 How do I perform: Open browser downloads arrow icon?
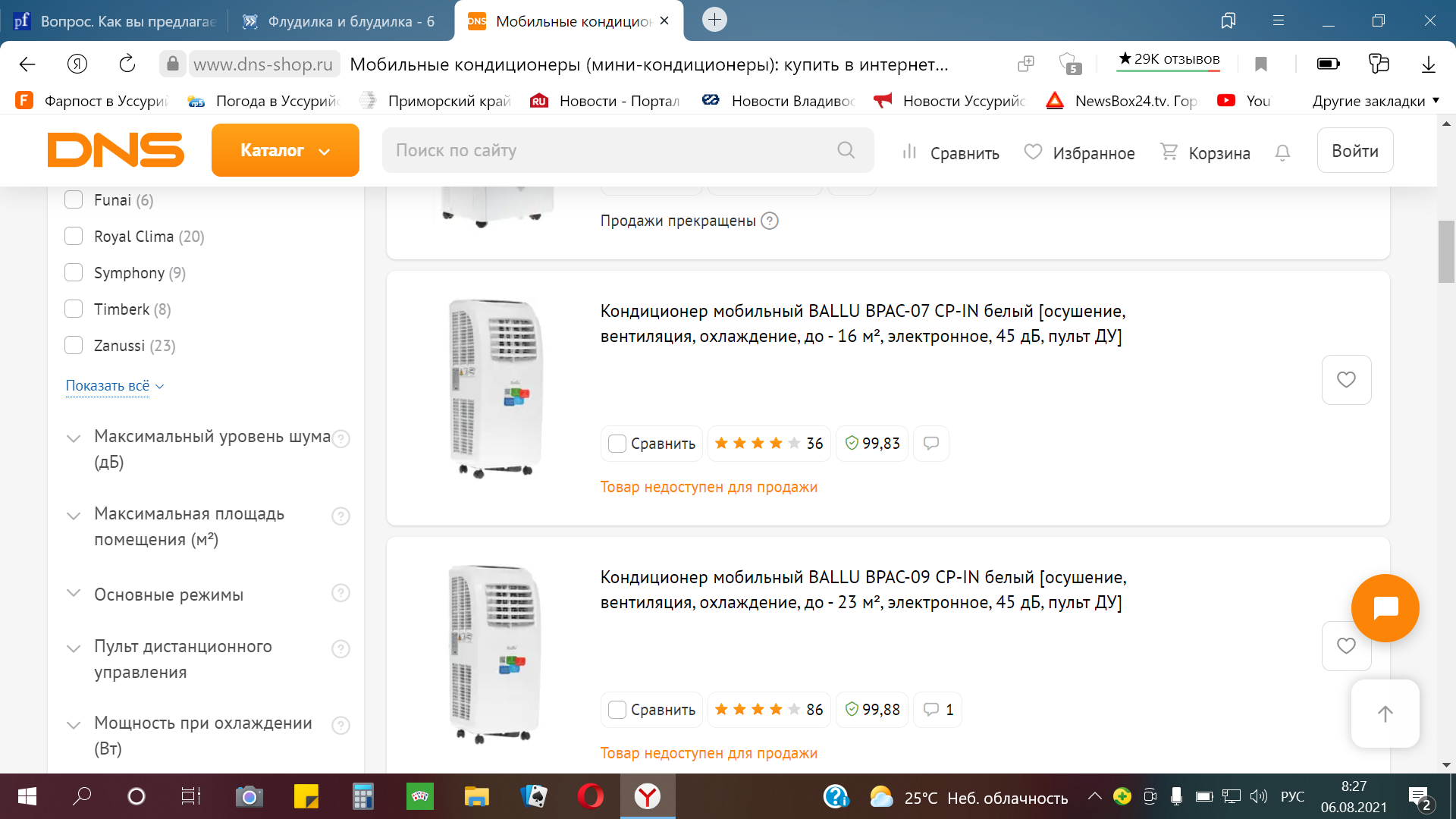(x=1429, y=64)
